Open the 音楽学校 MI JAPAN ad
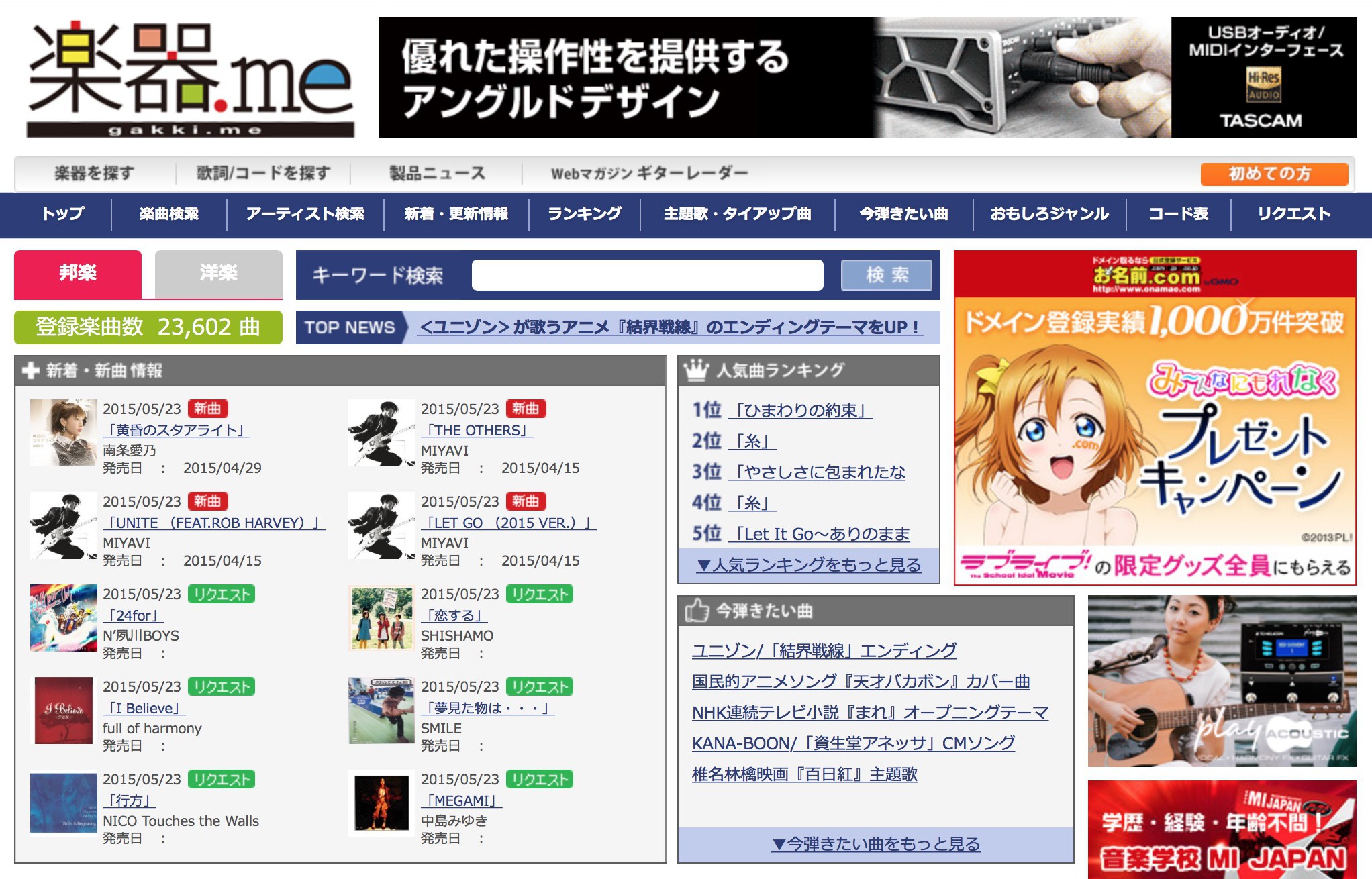Viewport: 1372px width, 879px height. (x=1222, y=829)
